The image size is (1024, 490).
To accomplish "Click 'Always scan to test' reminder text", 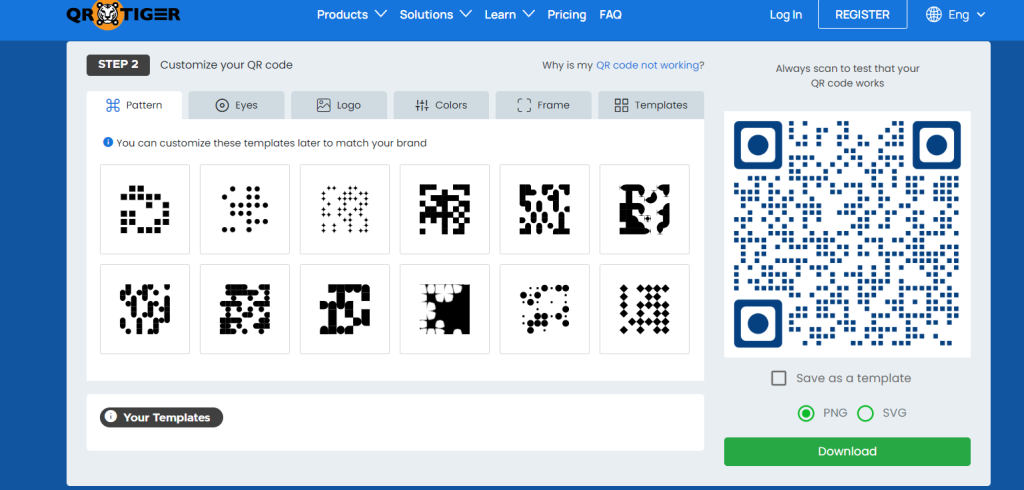I will coord(847,76).
